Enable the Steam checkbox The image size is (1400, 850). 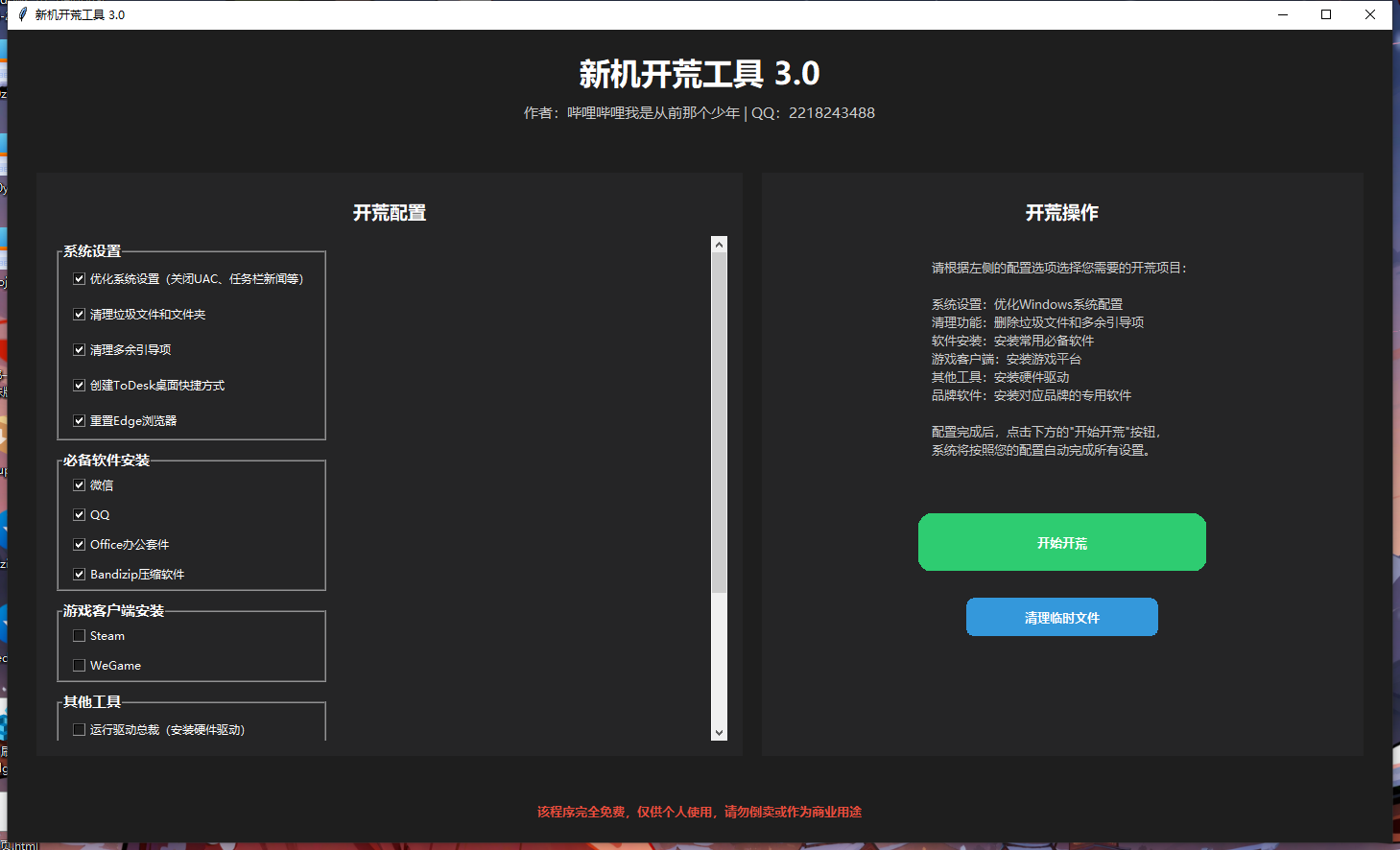coord(79,635)
